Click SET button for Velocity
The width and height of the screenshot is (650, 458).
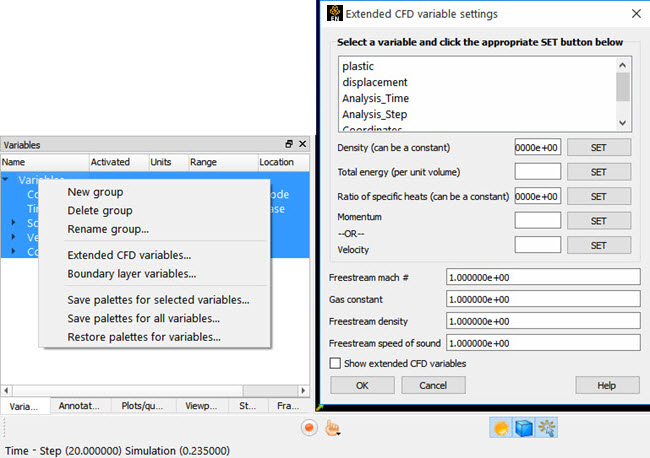599,245
